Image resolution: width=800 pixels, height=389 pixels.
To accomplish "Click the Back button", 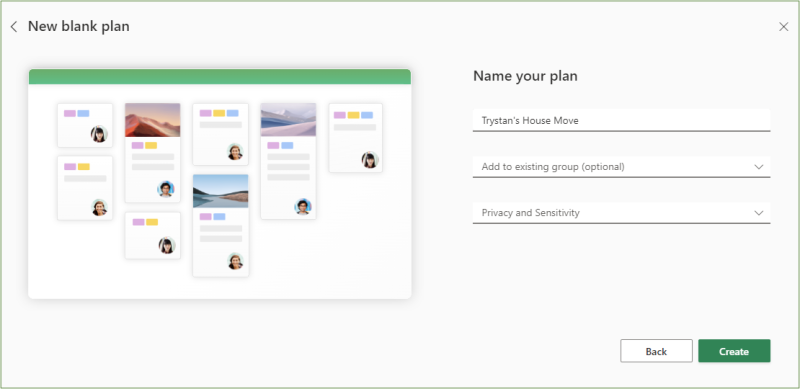I will [656, 351].
